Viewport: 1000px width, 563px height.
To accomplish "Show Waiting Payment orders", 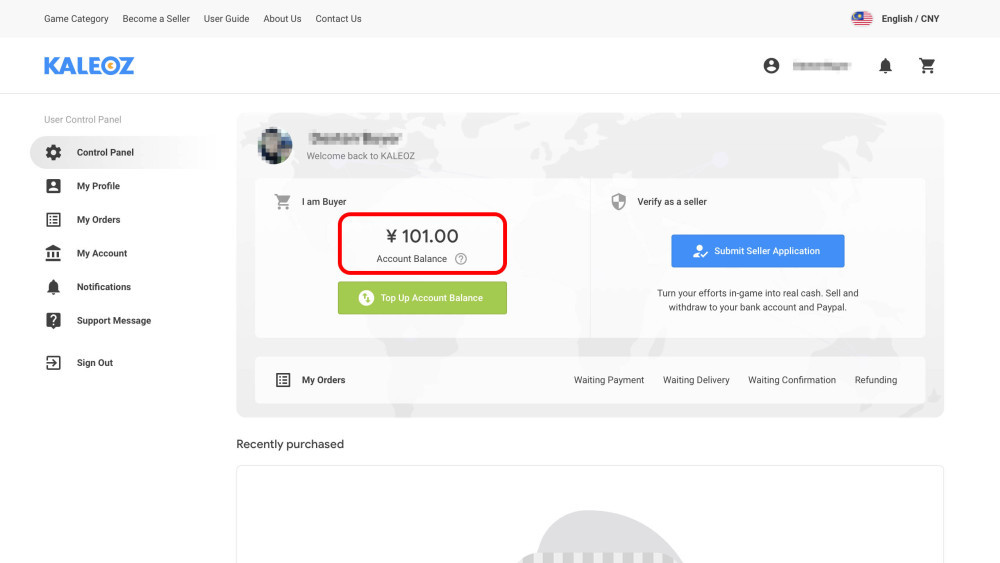I will coord(609,380).
